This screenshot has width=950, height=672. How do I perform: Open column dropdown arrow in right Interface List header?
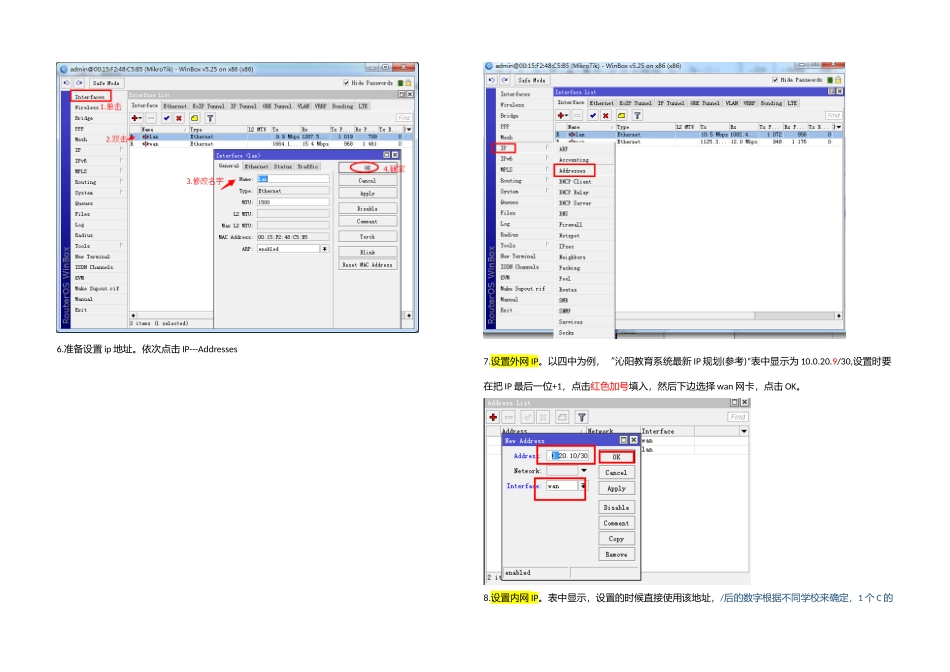838,127
